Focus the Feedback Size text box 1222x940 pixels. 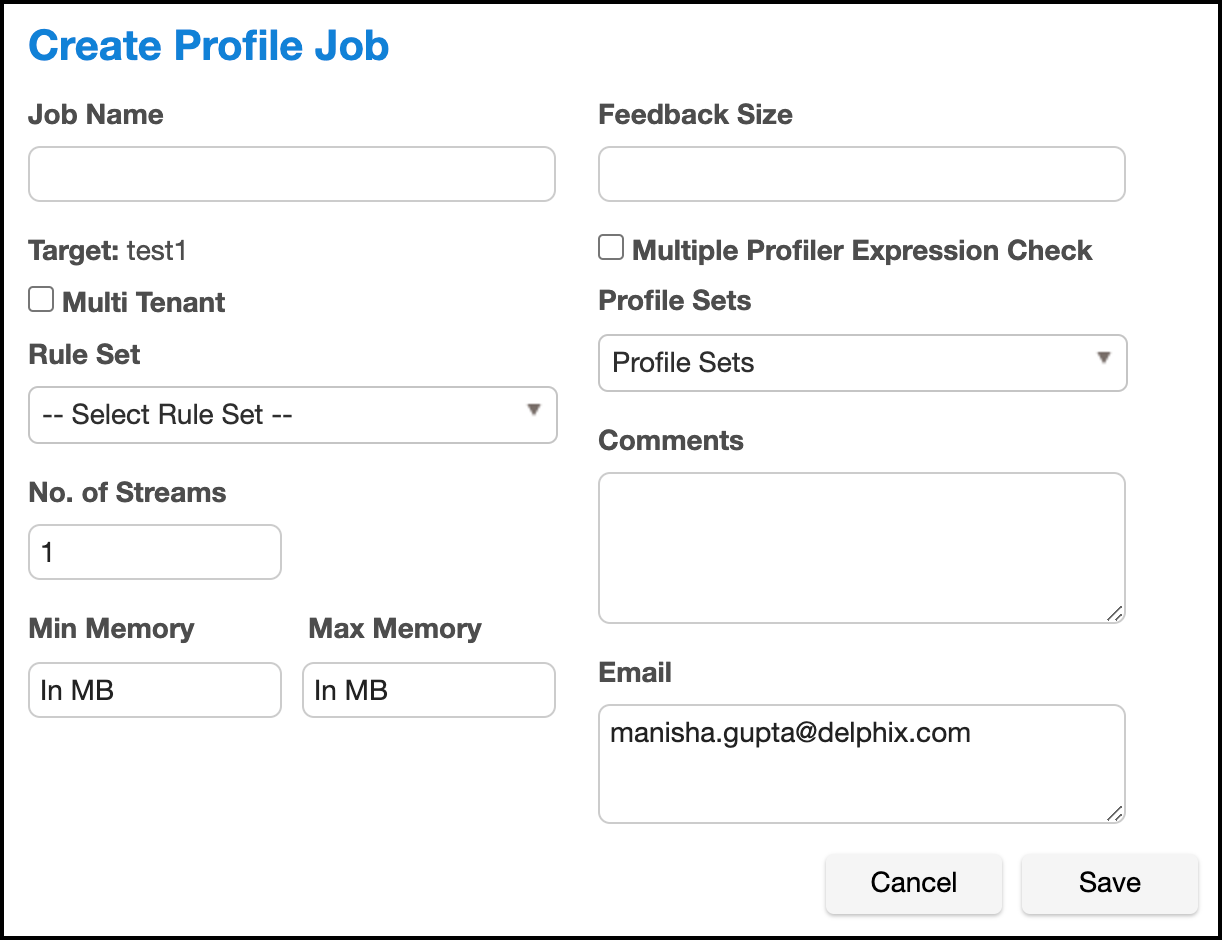(861, 174)
